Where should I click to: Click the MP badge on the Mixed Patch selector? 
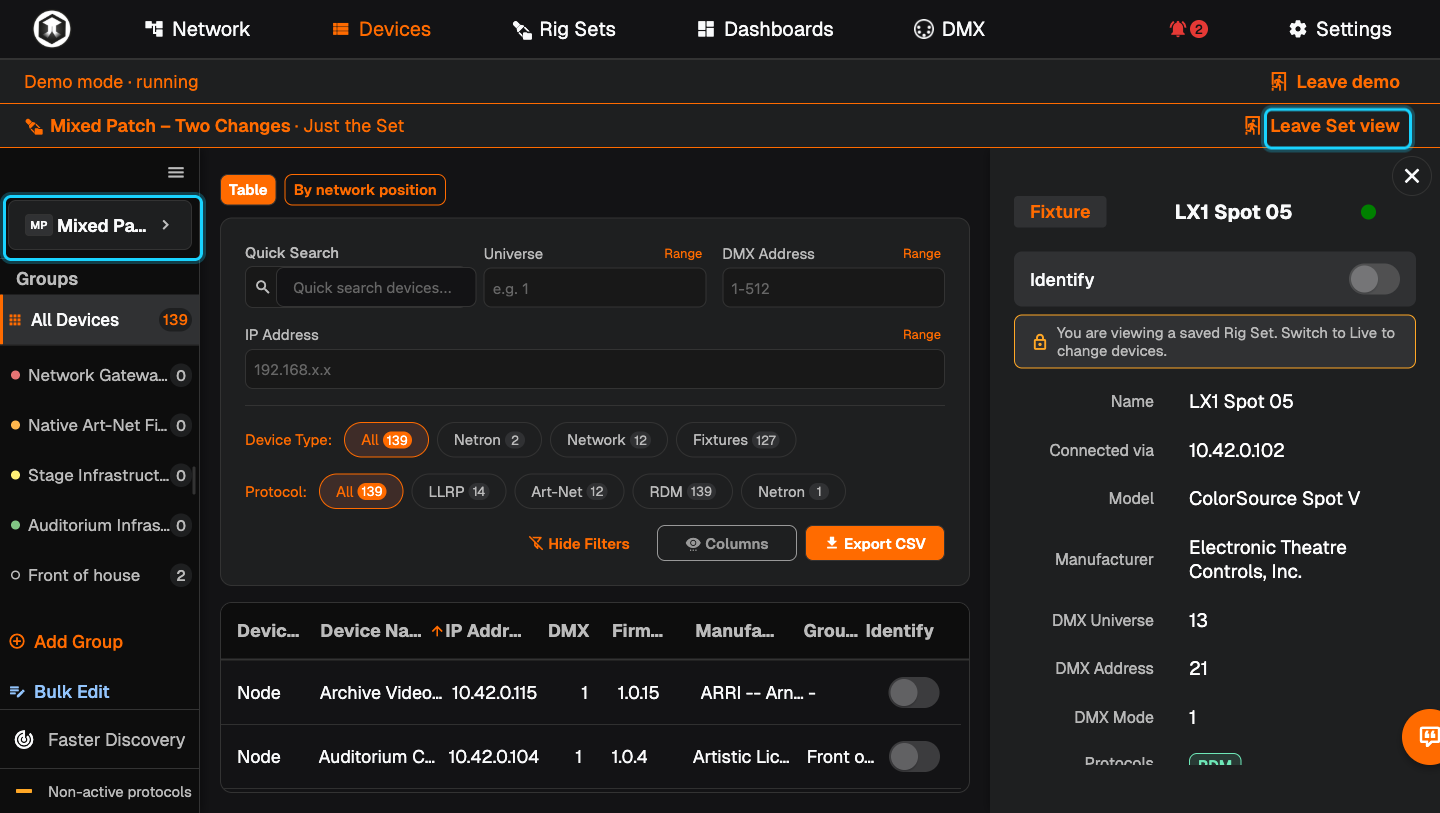[39, 226]
